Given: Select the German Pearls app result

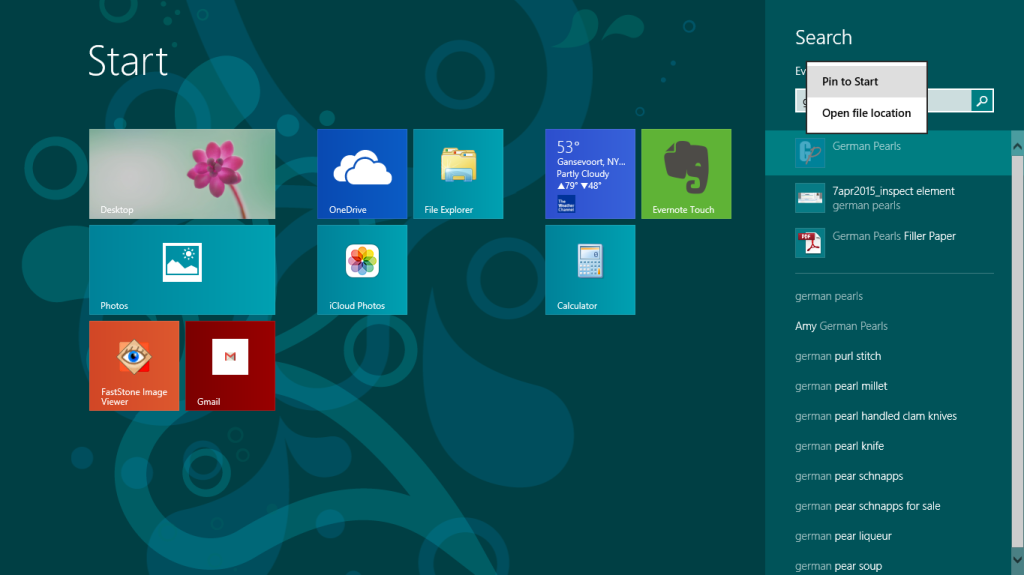Looking at the screenshot, I should click(888, 153).
